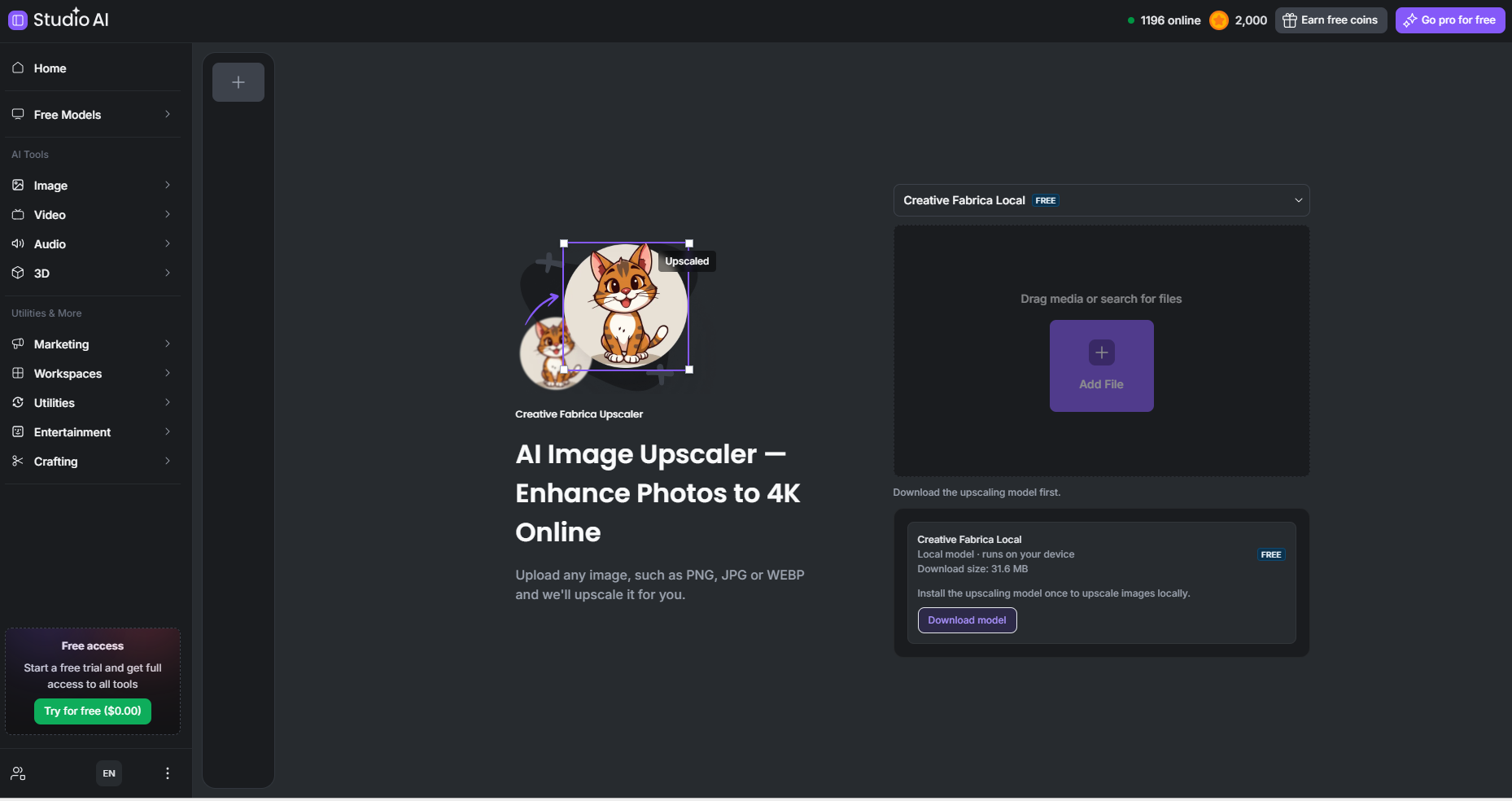The width and height of the screenshot is (1512, 801).
Task: Select the Crafting menu item
Action: pyautogui.click(x=93, y=462)
